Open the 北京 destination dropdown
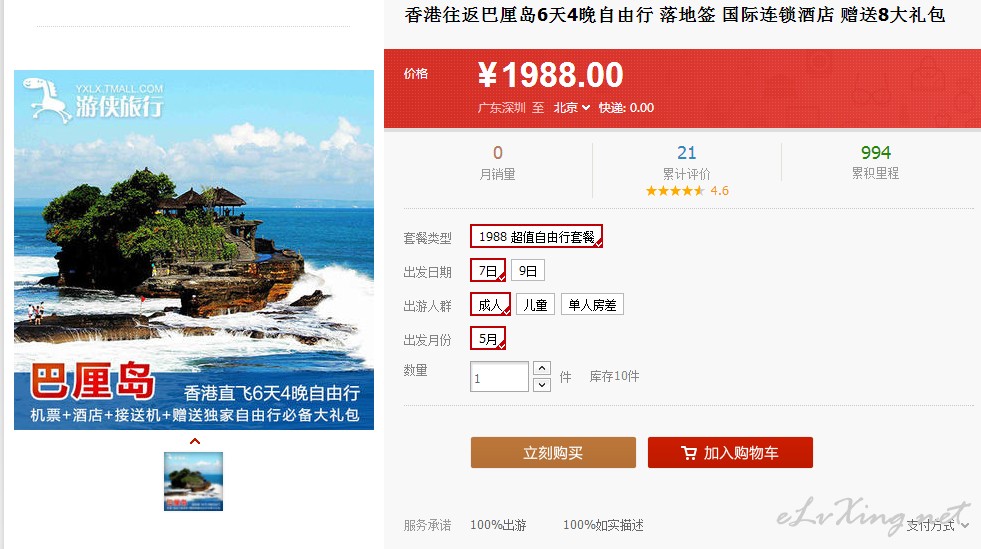The width and height of the screenshot is (981, 549). click(x=572, y=108)
